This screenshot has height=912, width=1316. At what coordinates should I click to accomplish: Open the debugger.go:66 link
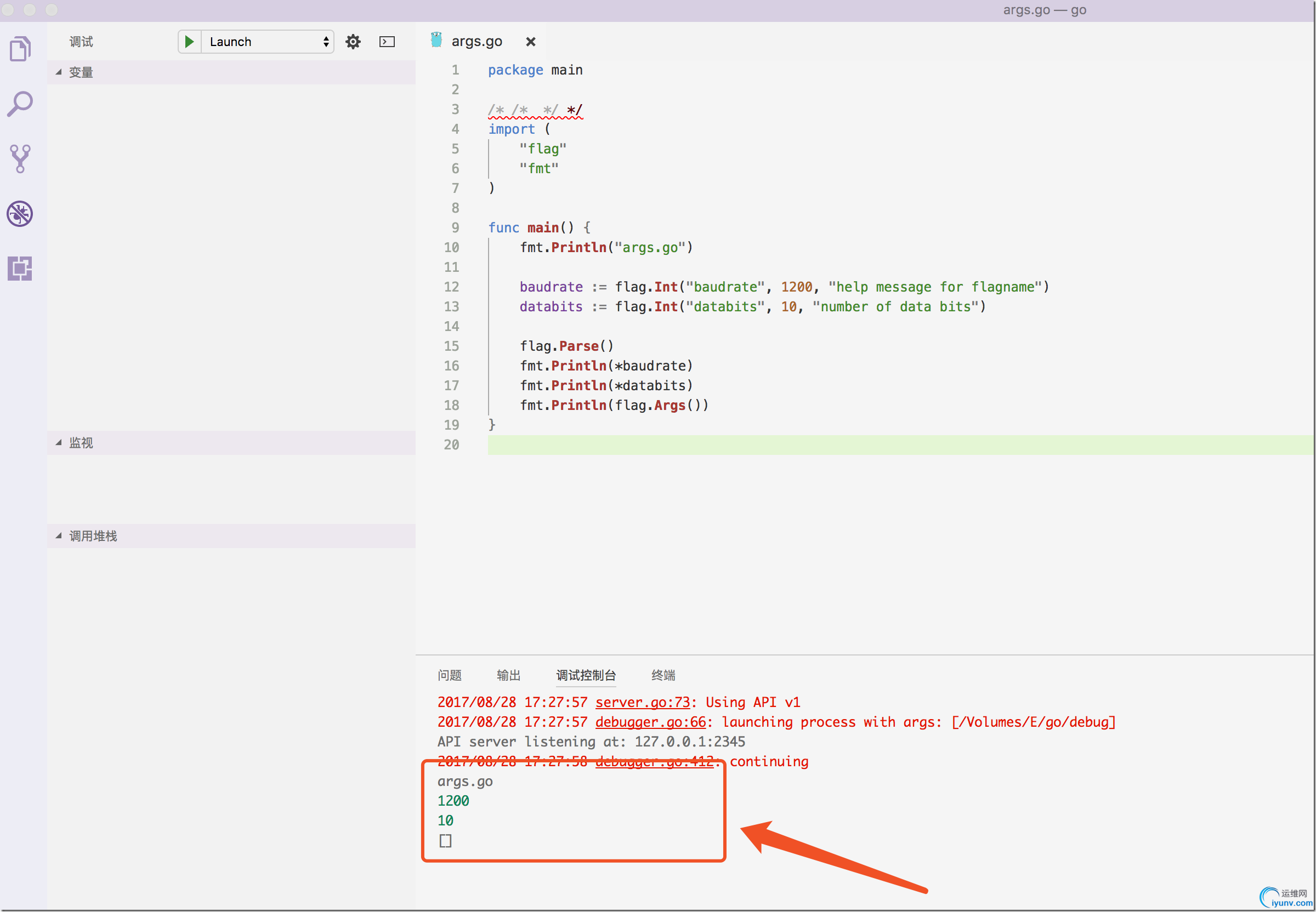[x=650, y=722]
